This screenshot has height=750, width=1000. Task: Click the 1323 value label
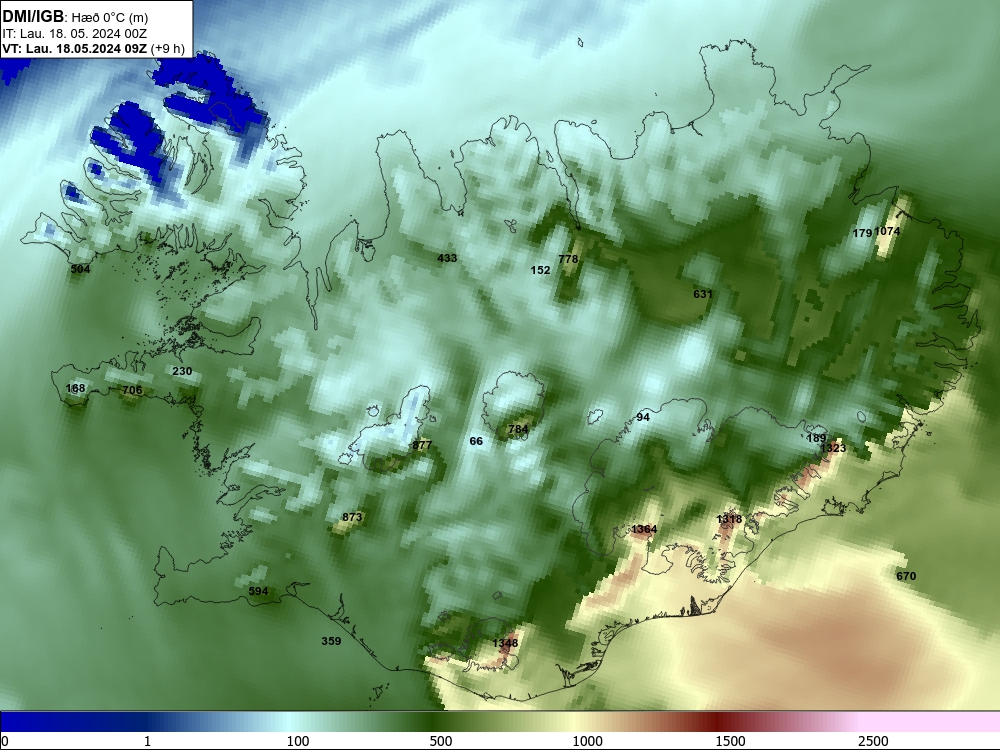833,448
